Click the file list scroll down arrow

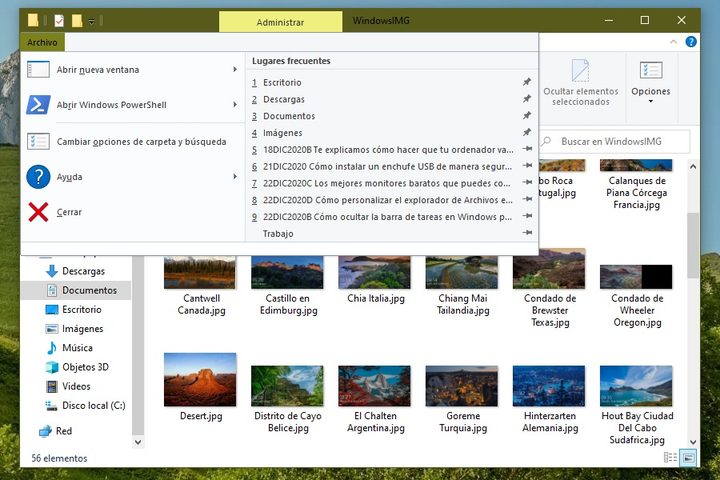[693, 442]
